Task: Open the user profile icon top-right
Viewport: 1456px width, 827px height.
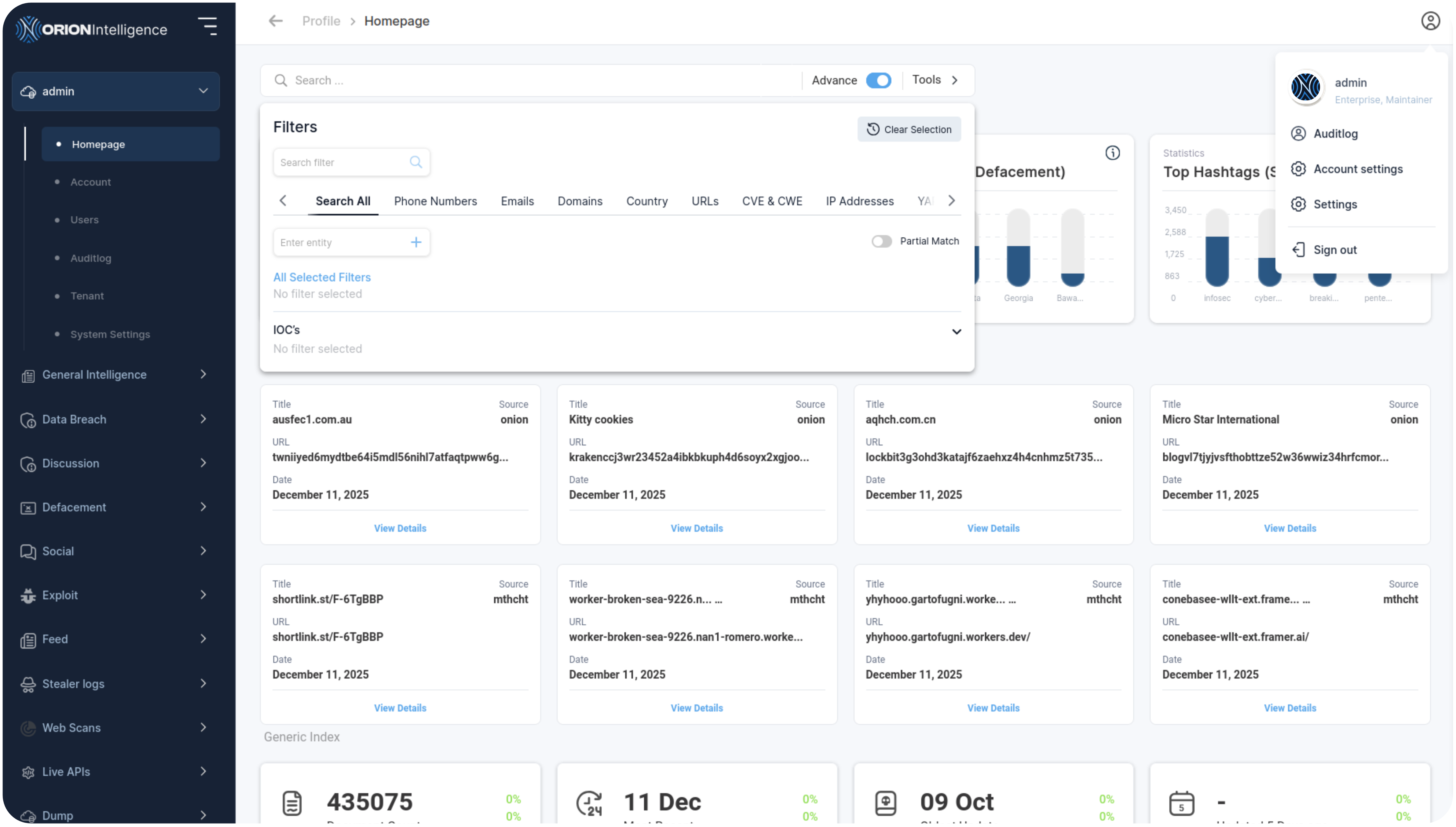Action: click(x=1430, y=21)
